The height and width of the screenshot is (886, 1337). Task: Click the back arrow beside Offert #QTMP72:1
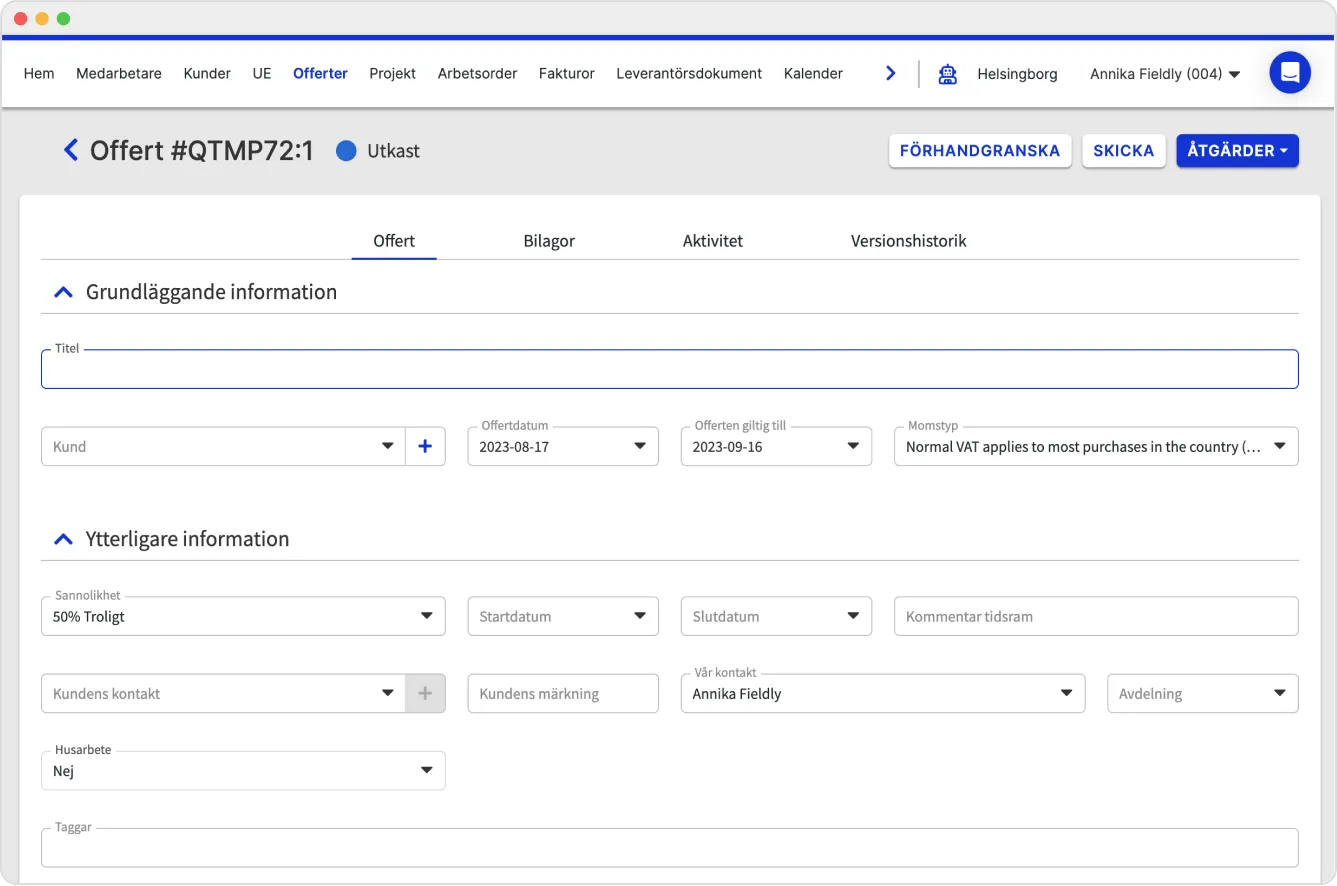coord(70,151)
